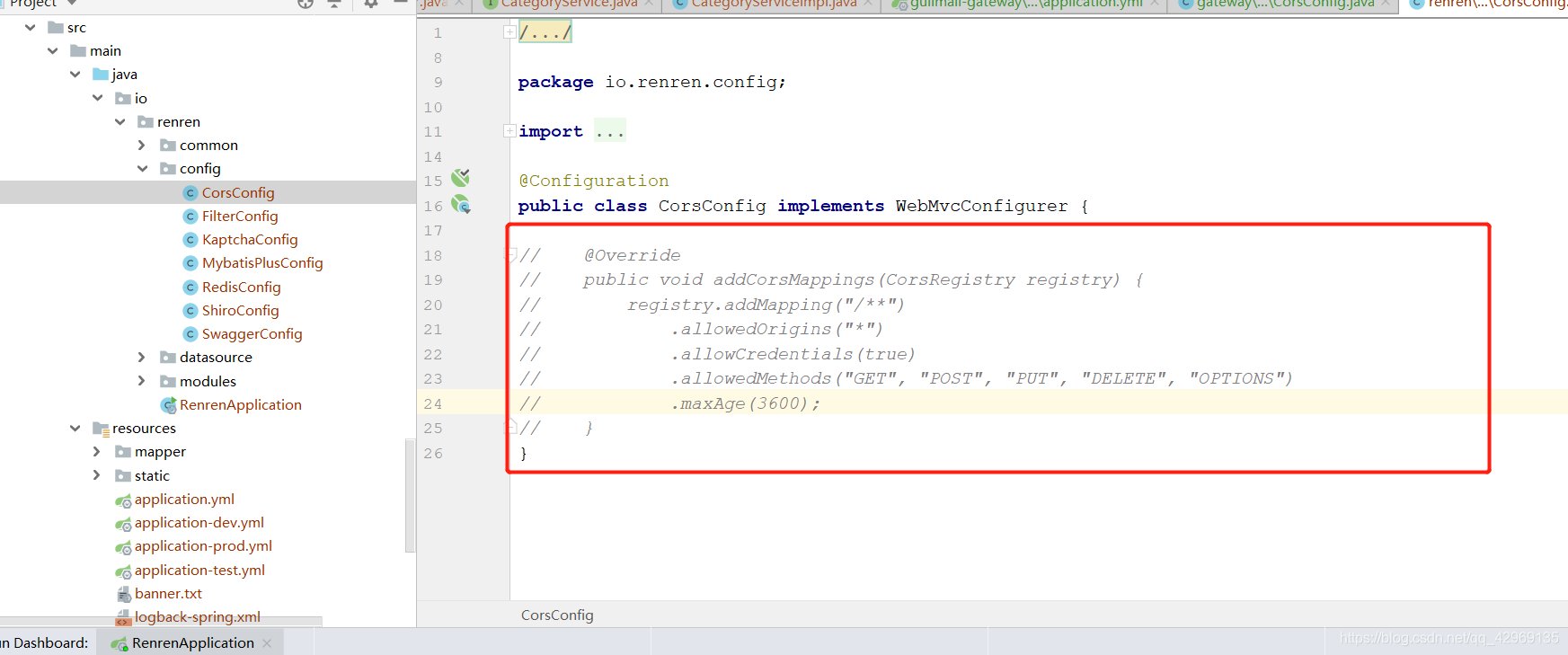Select FilterConfig in the project tree
The height and width of the screenshot is (655, 1568).
tap(240, 217)
